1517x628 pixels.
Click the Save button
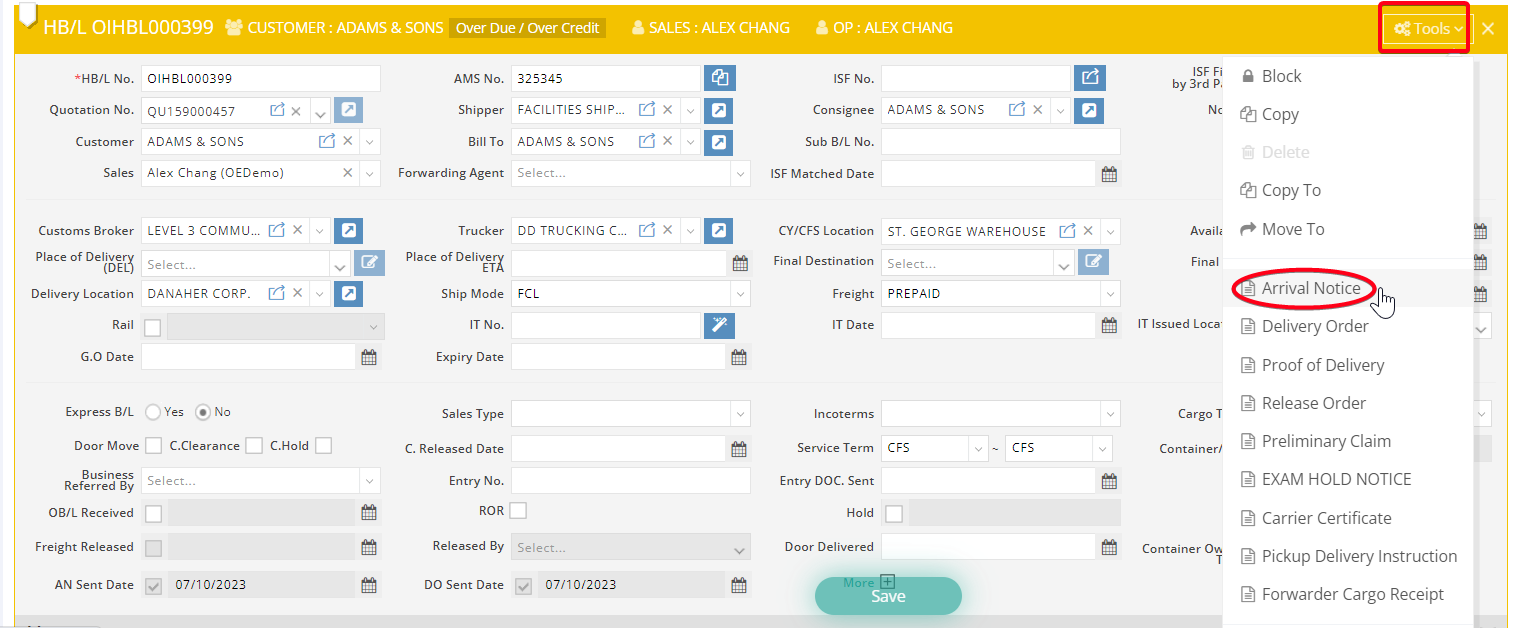(x=888, y=596)
